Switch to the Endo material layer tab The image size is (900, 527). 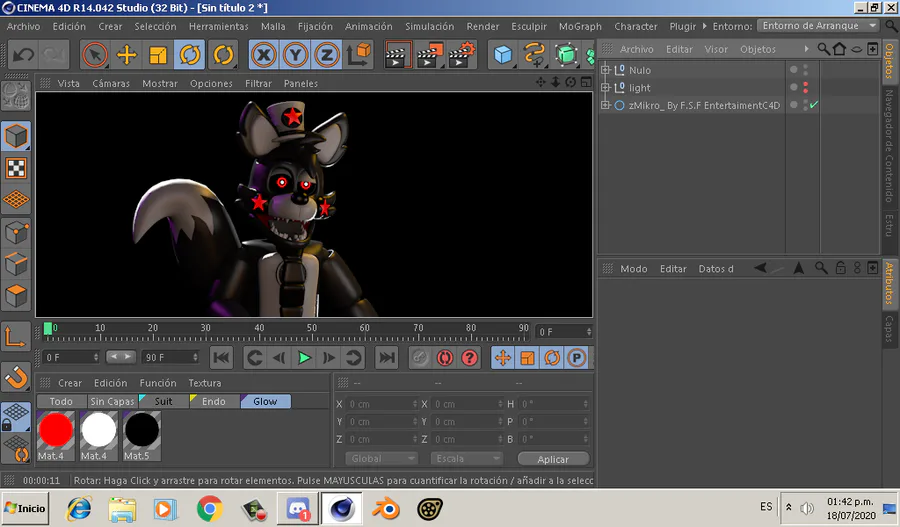pyautogui.click(x=214, y=401)
